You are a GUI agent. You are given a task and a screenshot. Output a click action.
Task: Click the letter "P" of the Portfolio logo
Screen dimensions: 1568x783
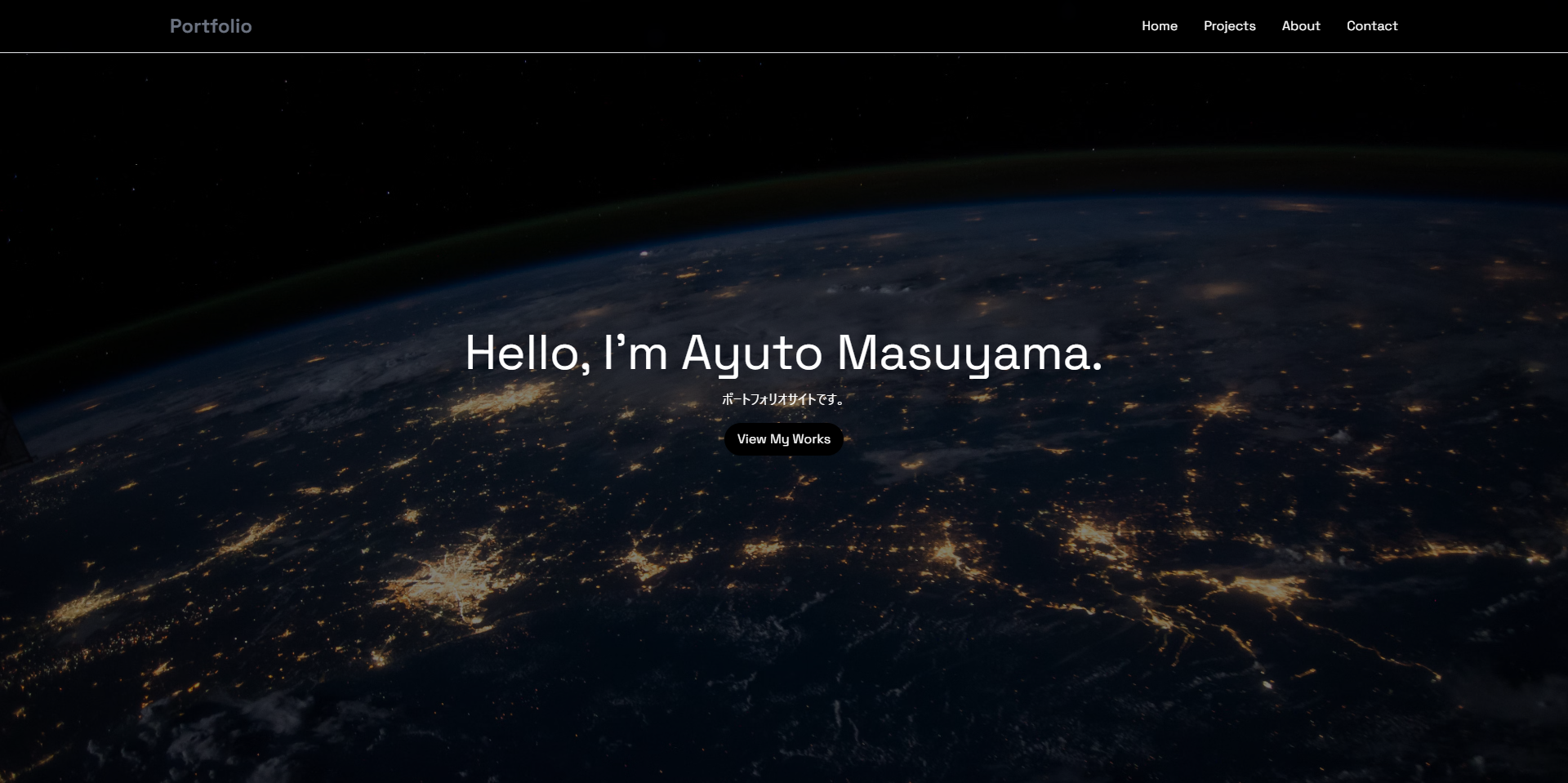pyautogui.click(x=176, y=26)
